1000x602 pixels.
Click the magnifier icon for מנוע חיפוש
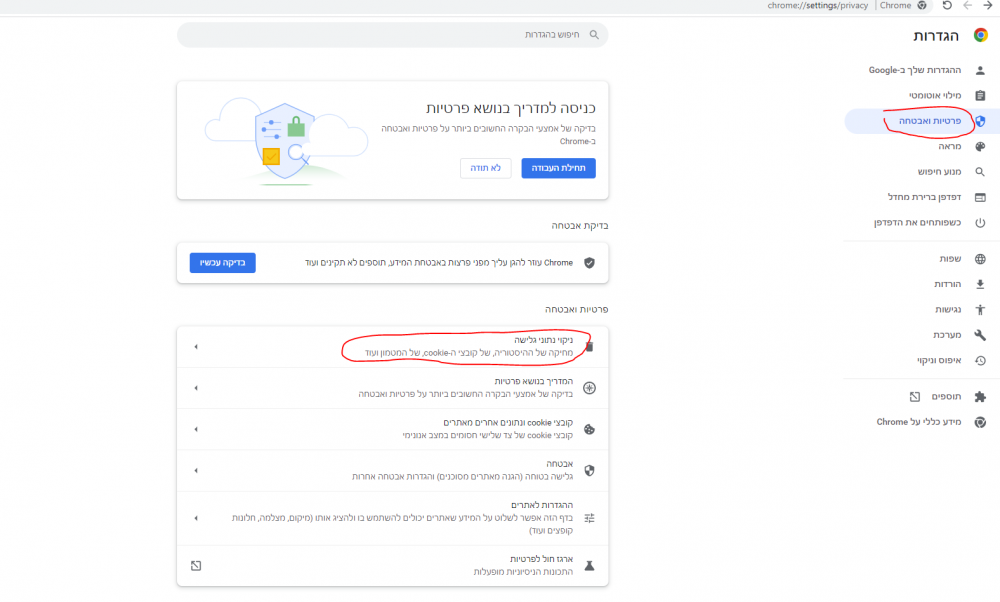point(980,172)
